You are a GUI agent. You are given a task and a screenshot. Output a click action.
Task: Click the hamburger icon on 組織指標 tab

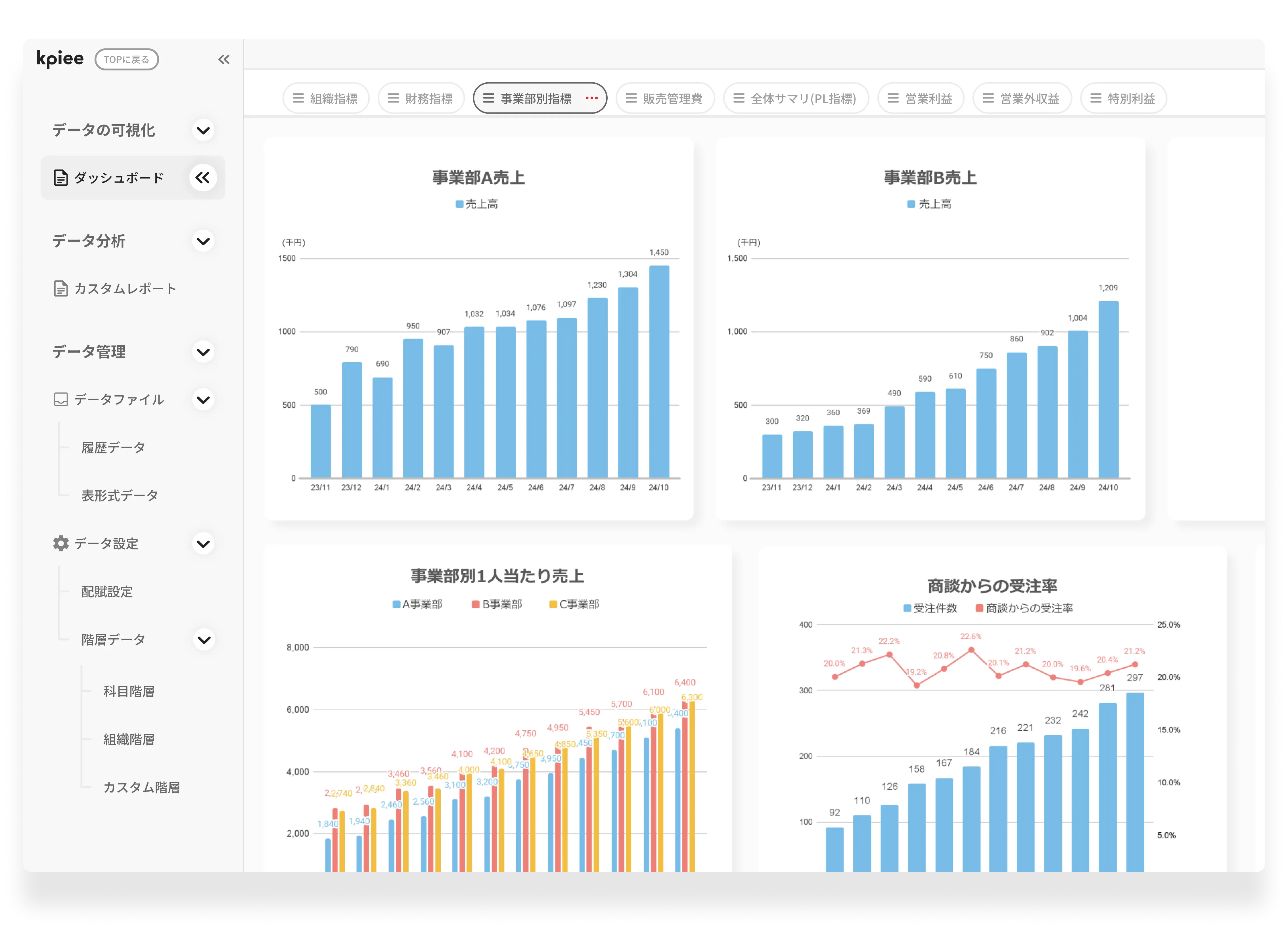pyautogui.click(x=298, y=98)
